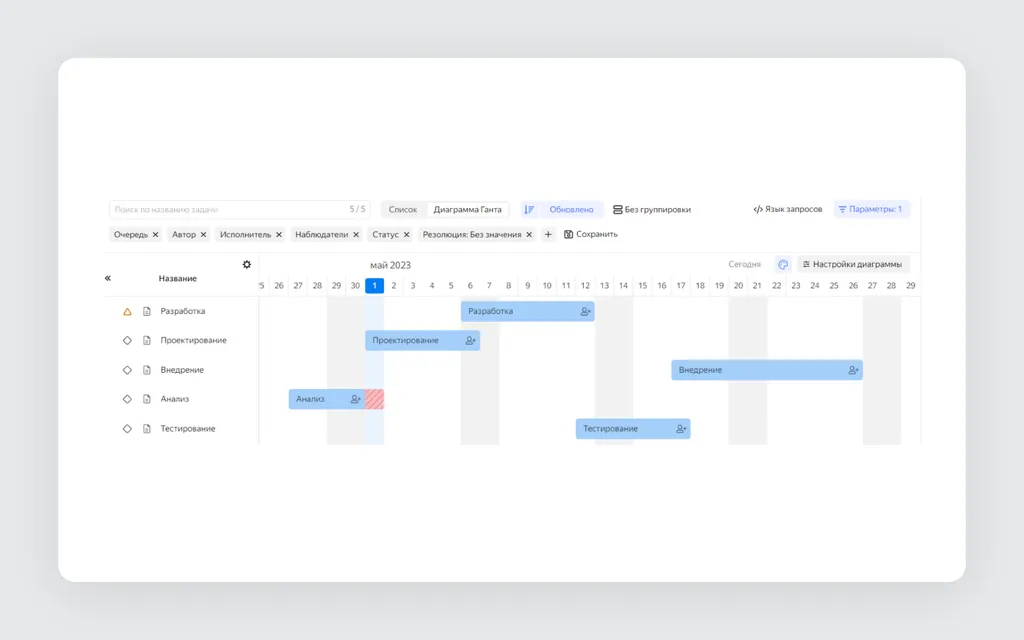Open column settings gear icon
1024x640 pixels.
(247, 264)
